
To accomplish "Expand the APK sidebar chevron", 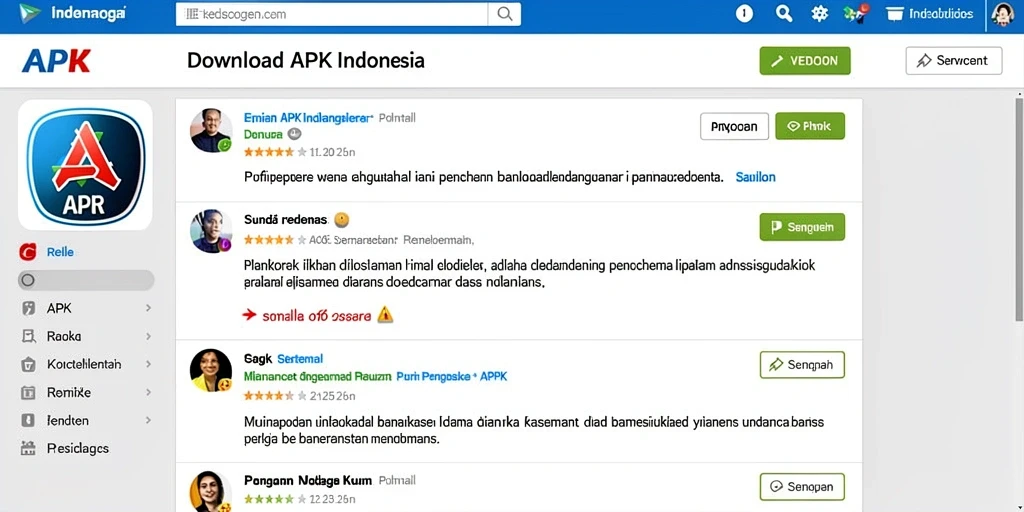I will pyautogui.click(x=148, y=308).
